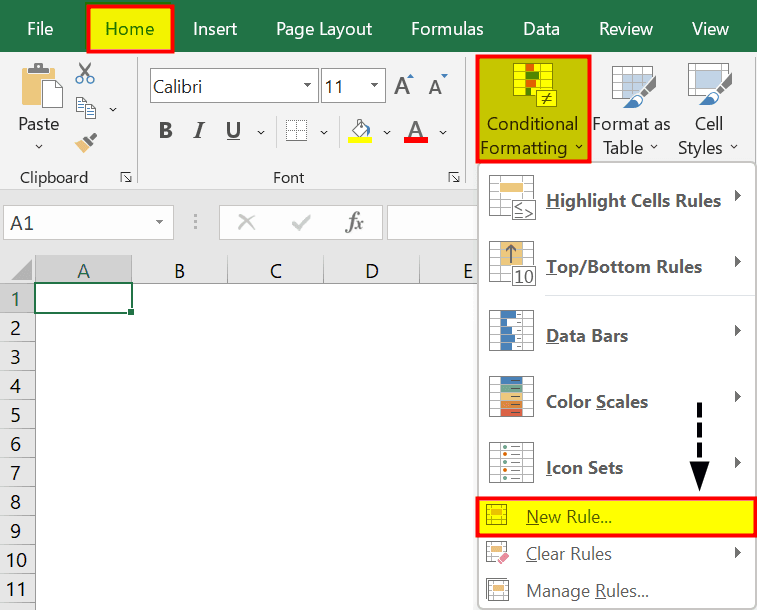This screenshot has width=757, height=610.
Task: Open Highlight Cells Rules submenu
Action: point(616,199)
